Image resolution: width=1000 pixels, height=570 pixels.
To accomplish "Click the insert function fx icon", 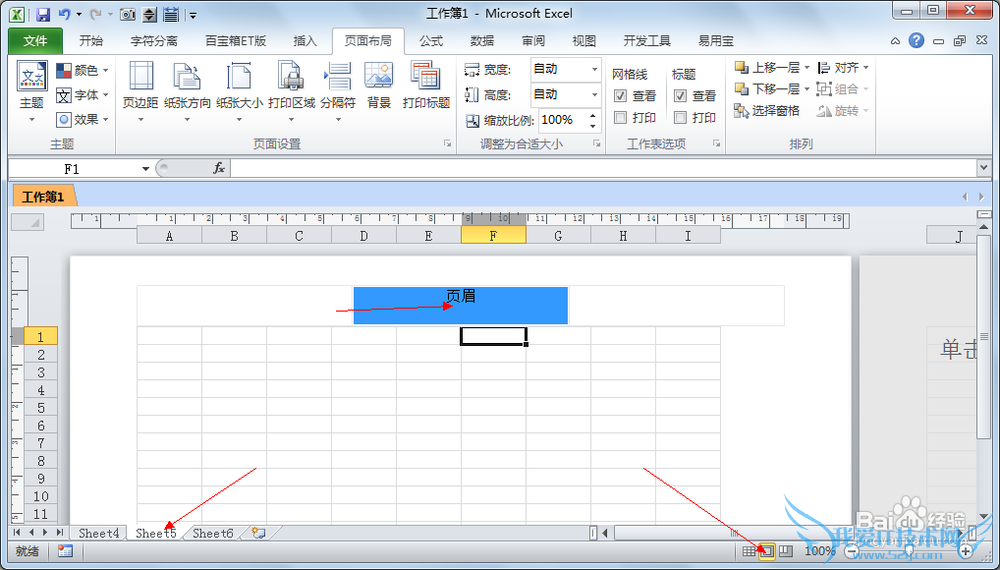I will [x=219, y=168].
